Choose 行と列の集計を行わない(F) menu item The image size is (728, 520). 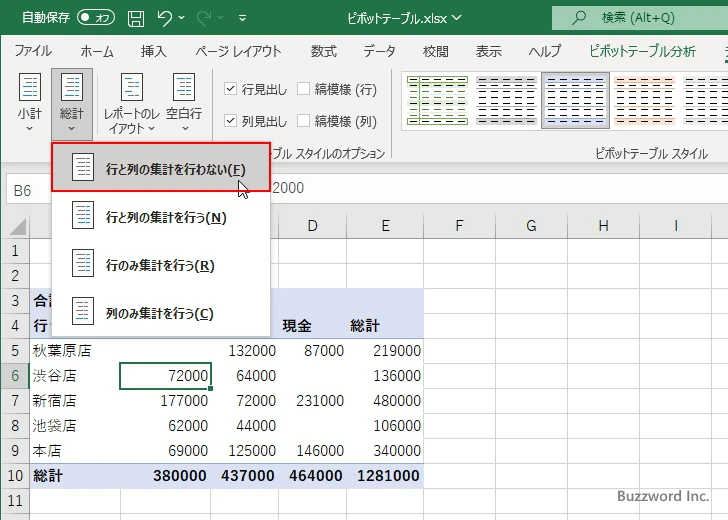(x=161, y=167)
